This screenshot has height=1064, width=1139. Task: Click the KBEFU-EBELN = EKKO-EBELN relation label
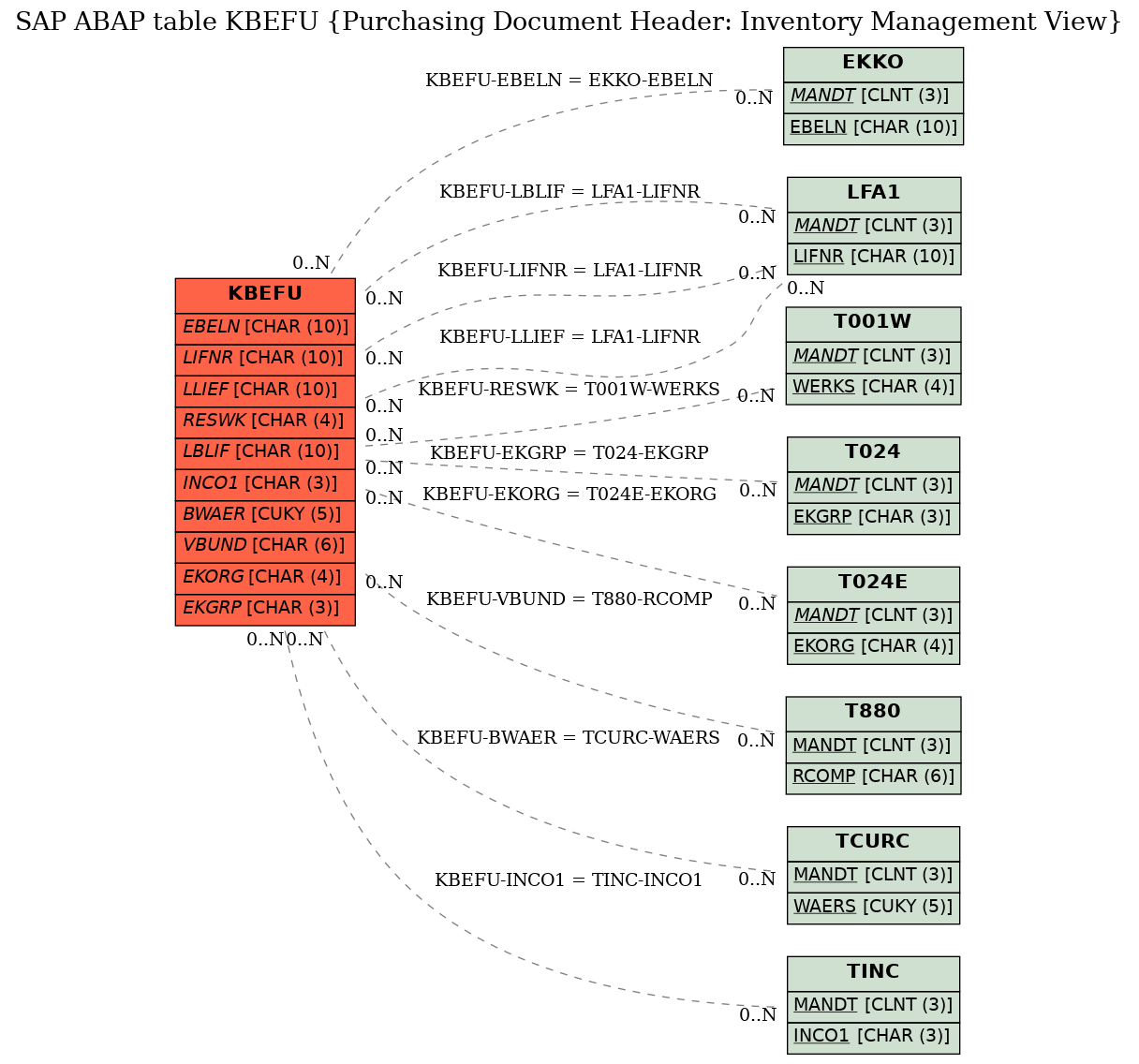[x=569, y=81]
